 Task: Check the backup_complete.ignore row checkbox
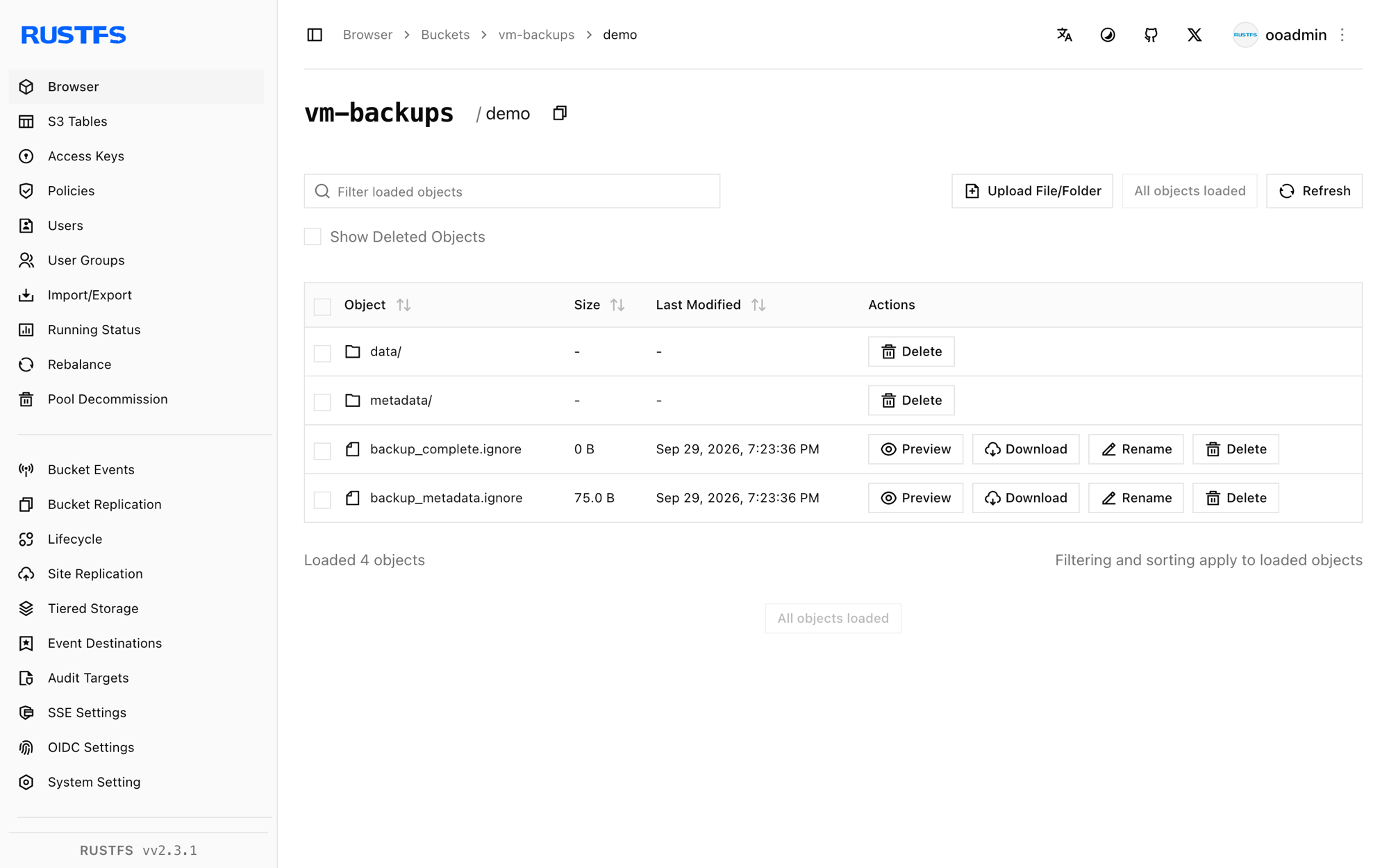point(322,451)
